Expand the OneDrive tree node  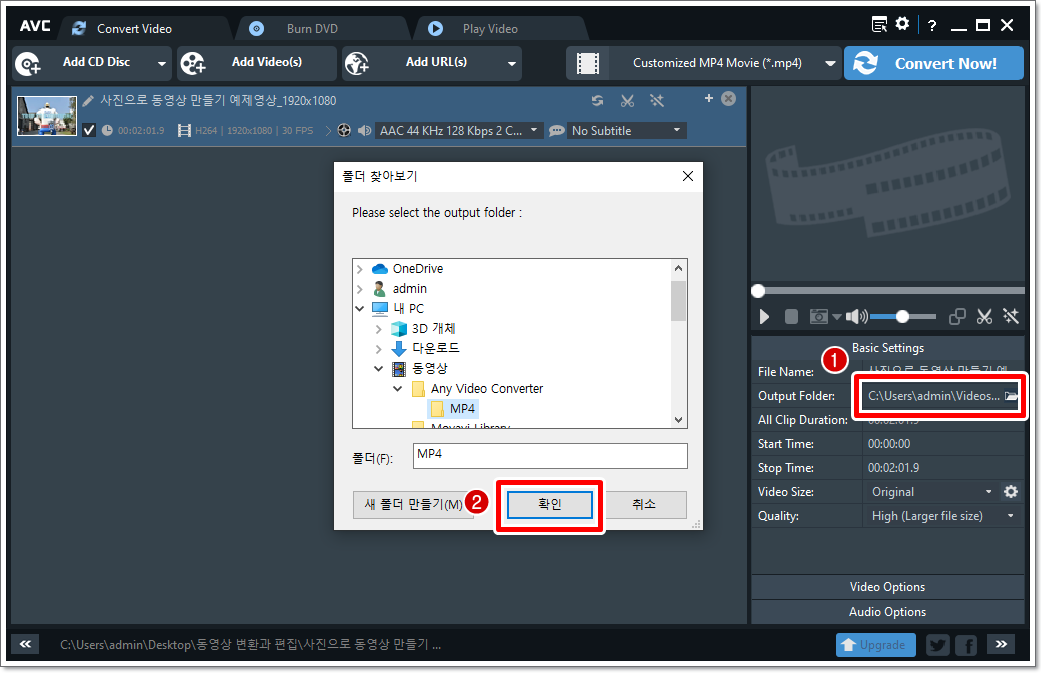[x=360, y=269]
